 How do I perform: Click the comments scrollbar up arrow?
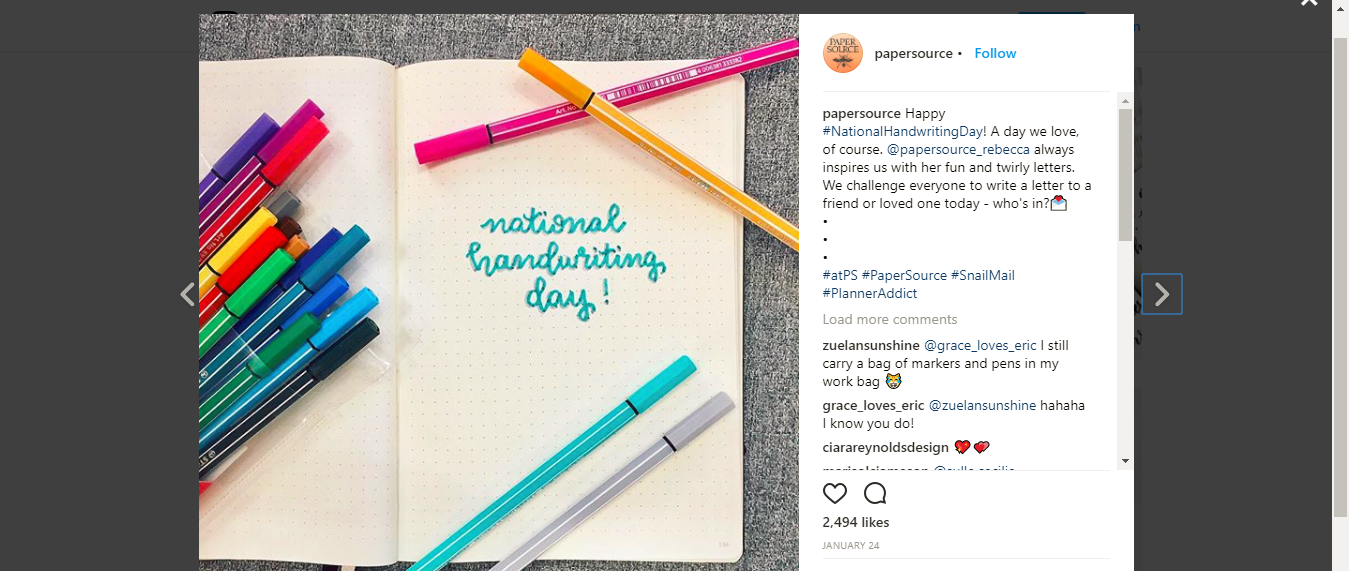1125,101
